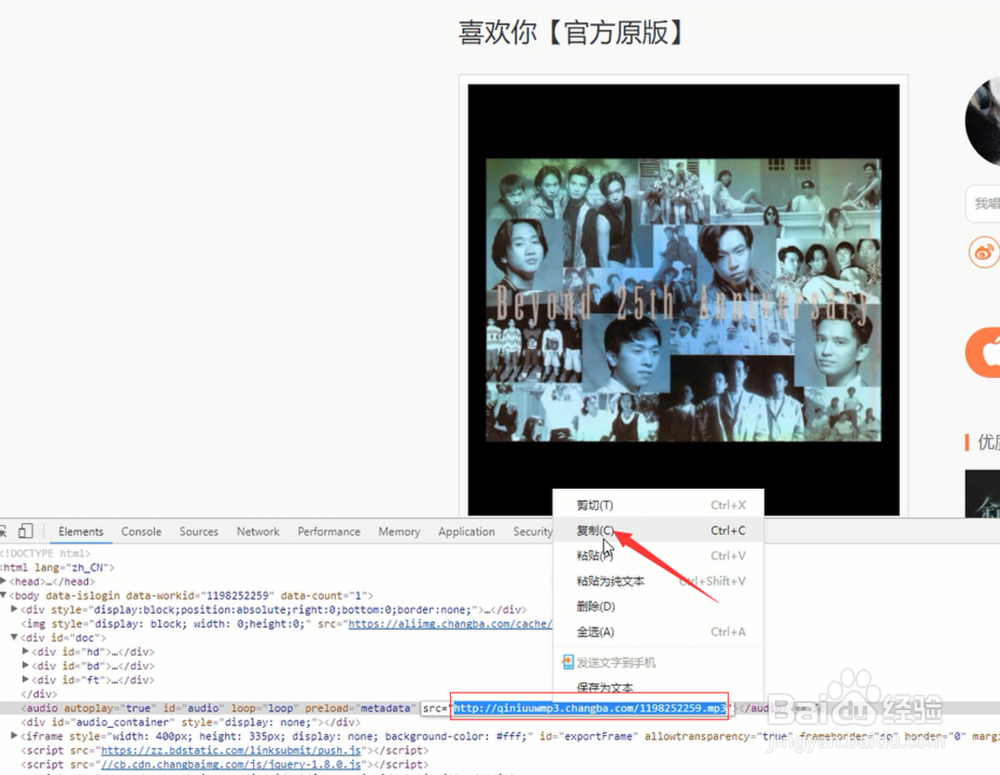Click the highlighted qiniuuwmp3 mp3 URL
1000x775 pixels.
coord(589,708)
